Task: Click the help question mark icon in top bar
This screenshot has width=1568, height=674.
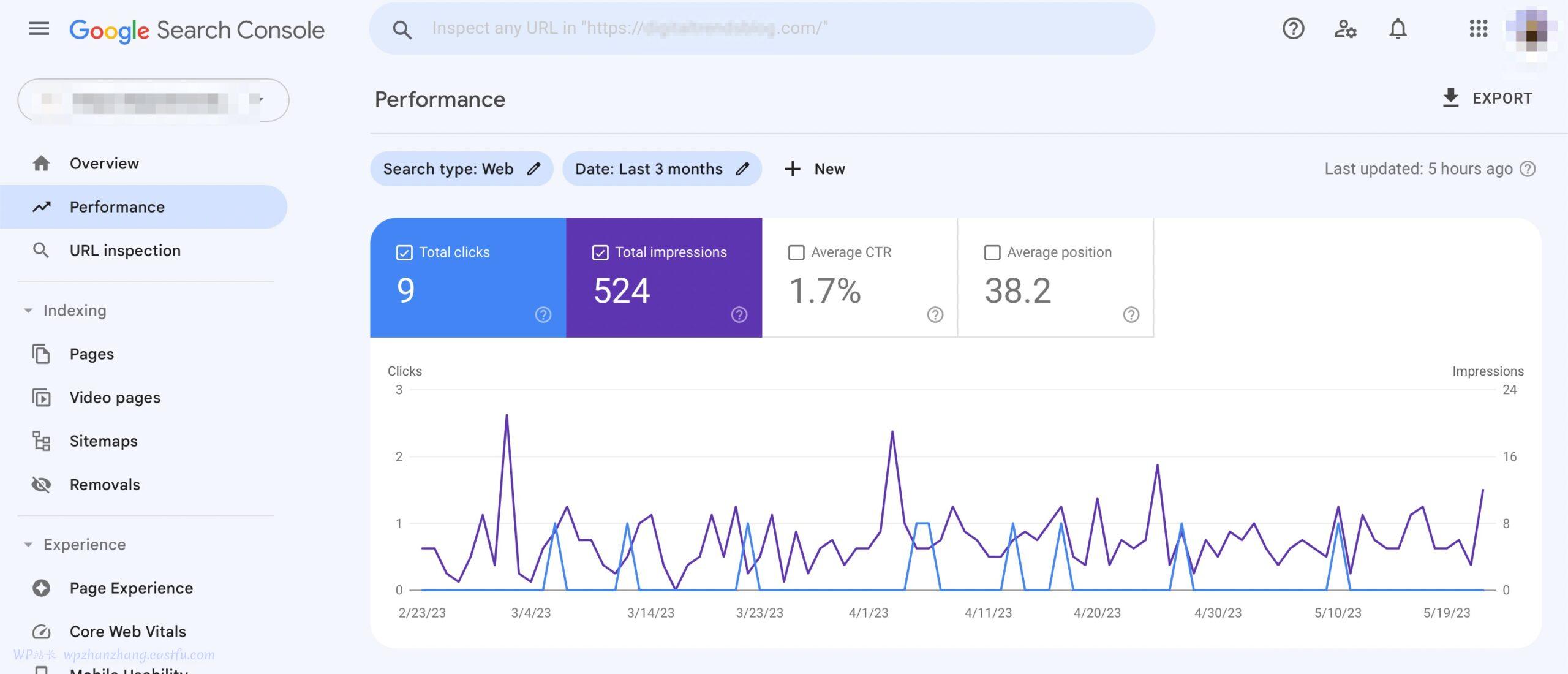Action: [1292, 28]
